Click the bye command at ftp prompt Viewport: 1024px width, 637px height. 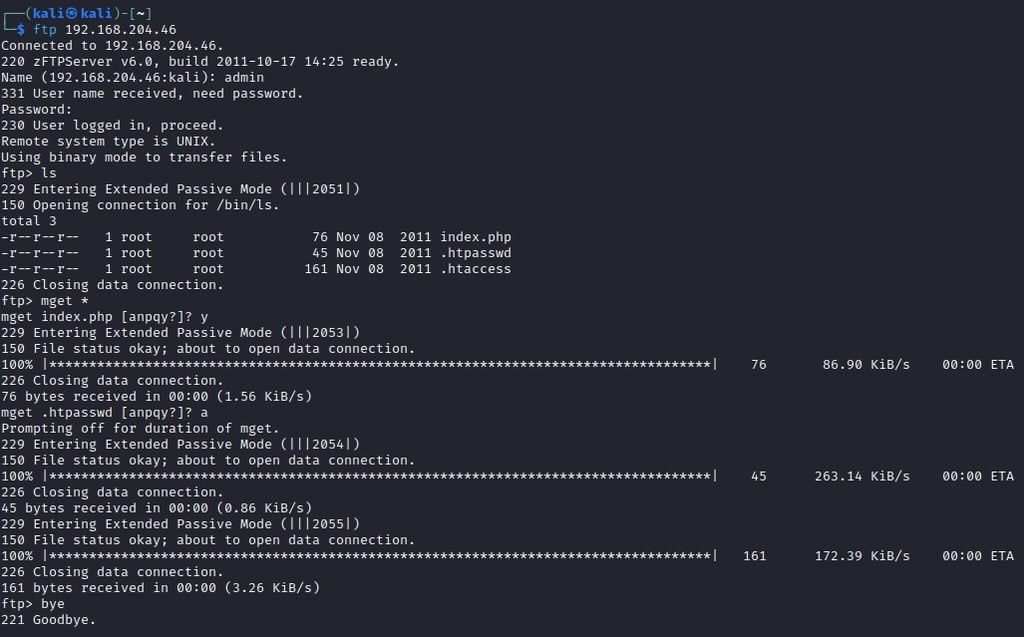(53, 605)
